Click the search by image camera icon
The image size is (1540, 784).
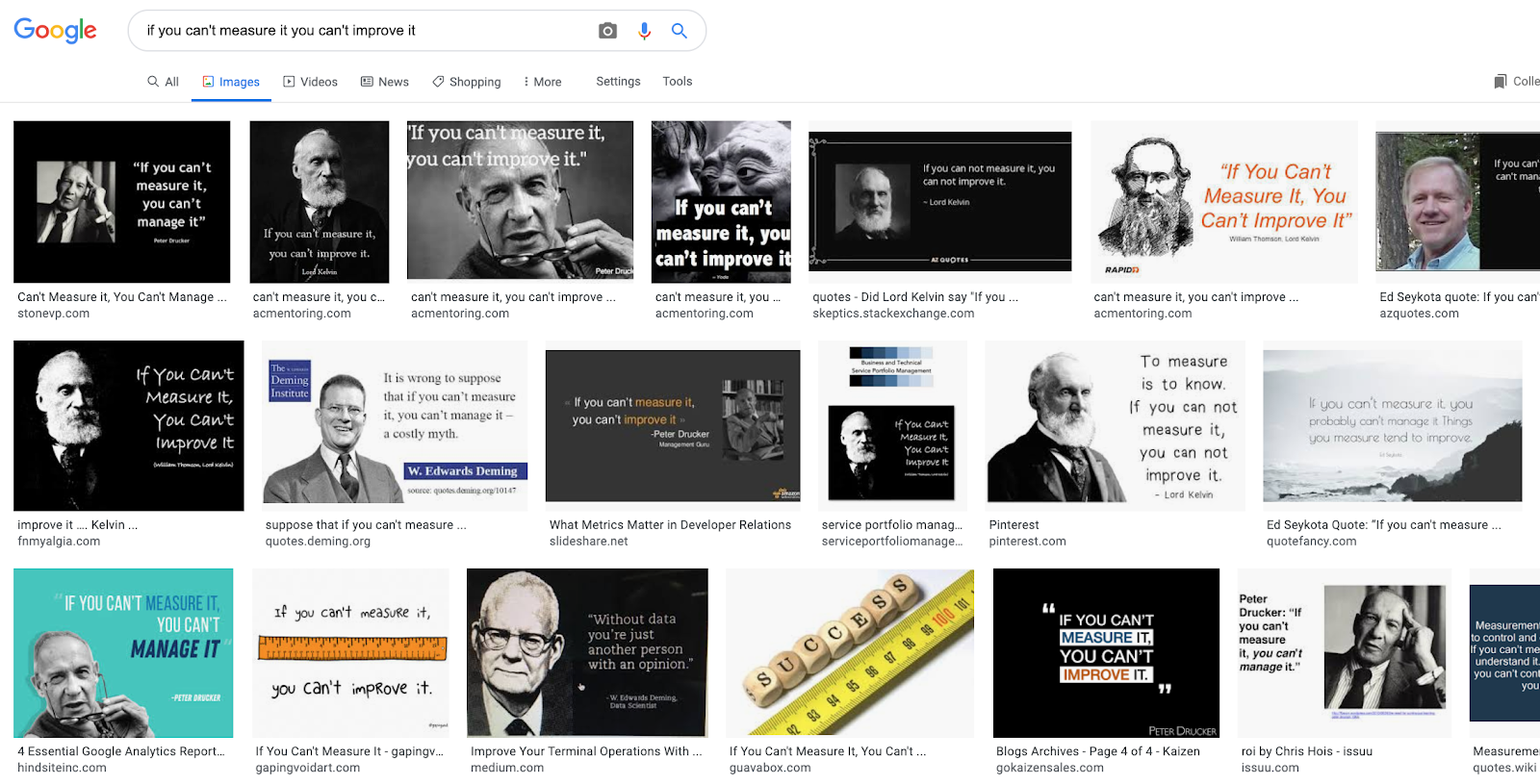(x=607, y=31)
